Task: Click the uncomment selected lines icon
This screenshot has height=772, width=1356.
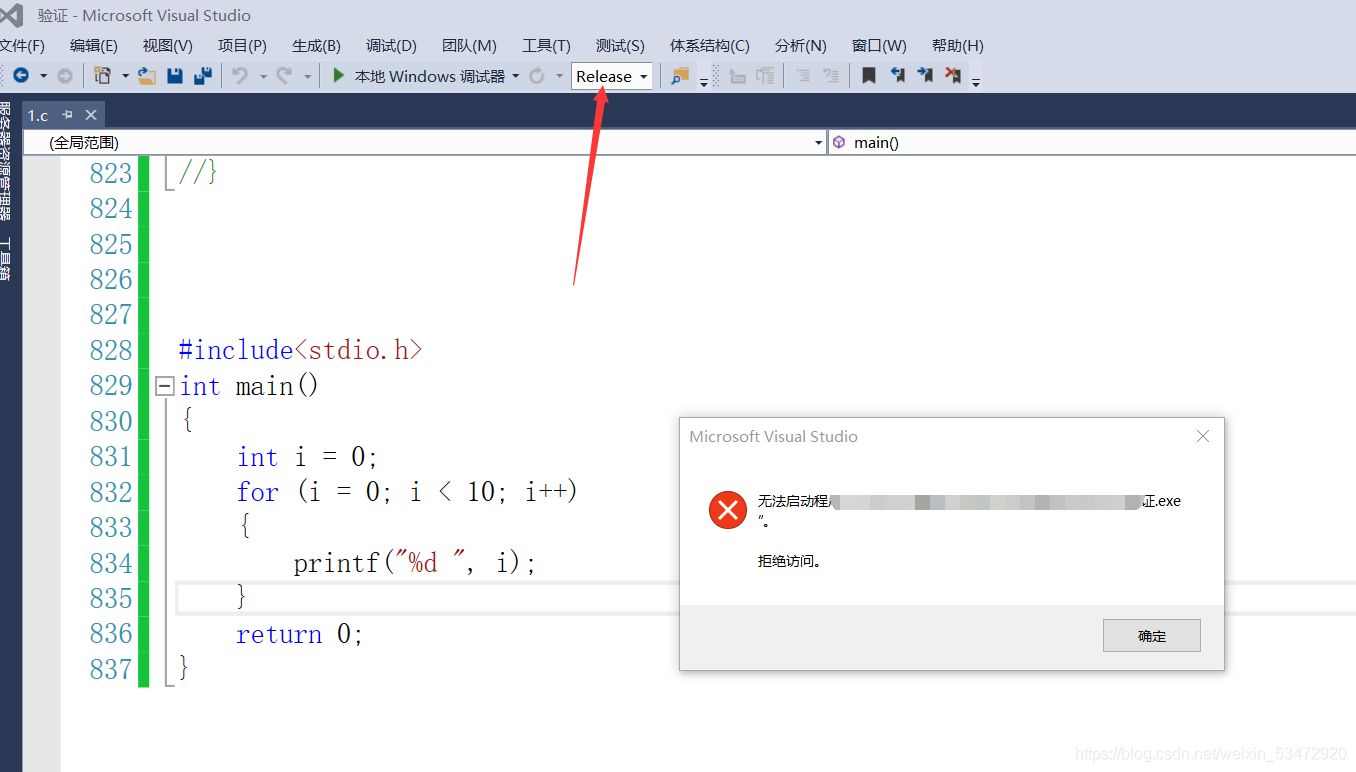Action: pos(766,76)
